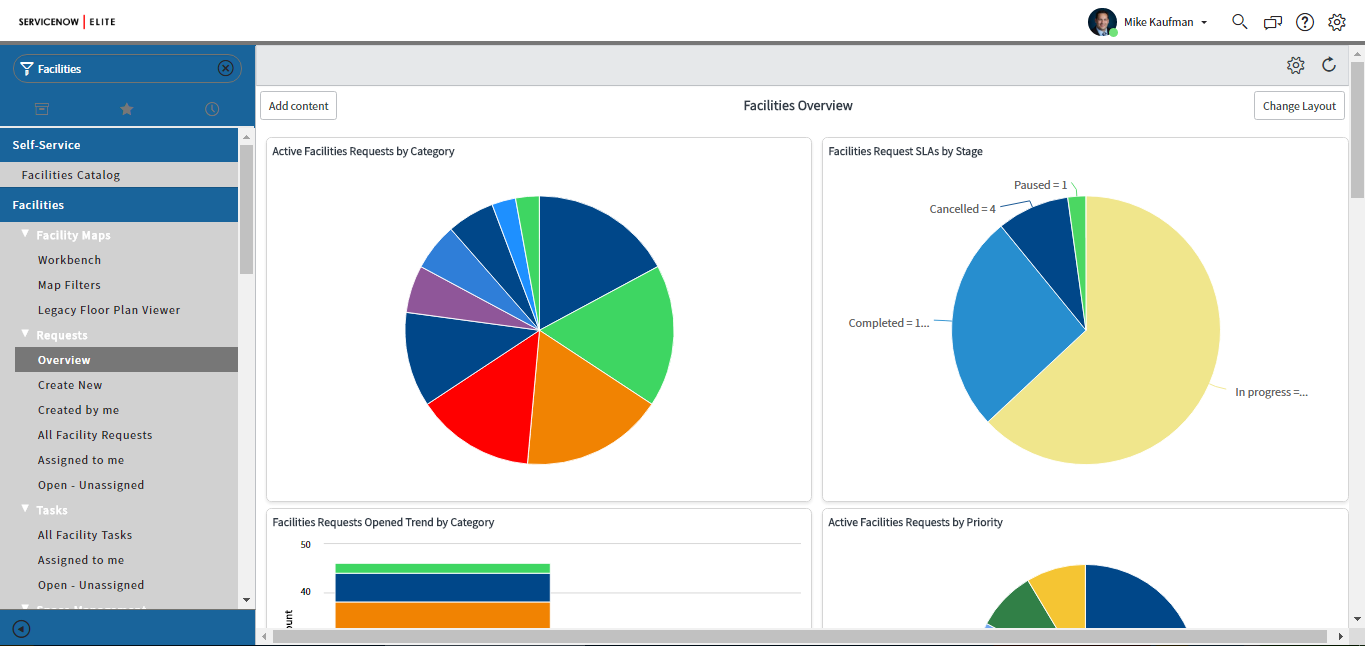This screenshot has width=1365, height=646.
Task: Show all applications archive tab icon
Action: coord(42,109)
